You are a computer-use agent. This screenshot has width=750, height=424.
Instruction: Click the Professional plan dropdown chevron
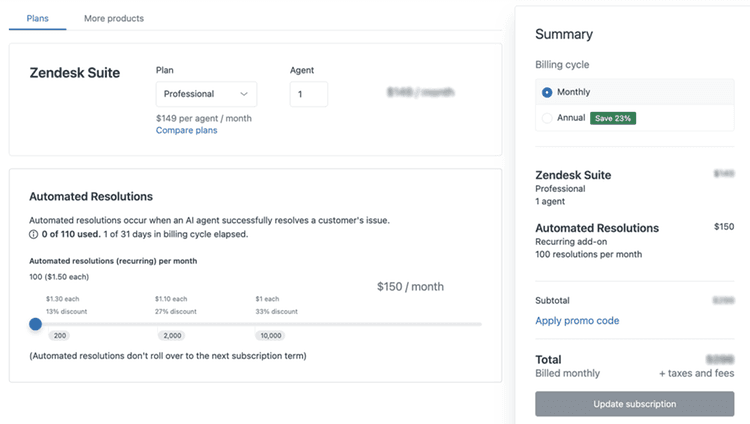244,94
